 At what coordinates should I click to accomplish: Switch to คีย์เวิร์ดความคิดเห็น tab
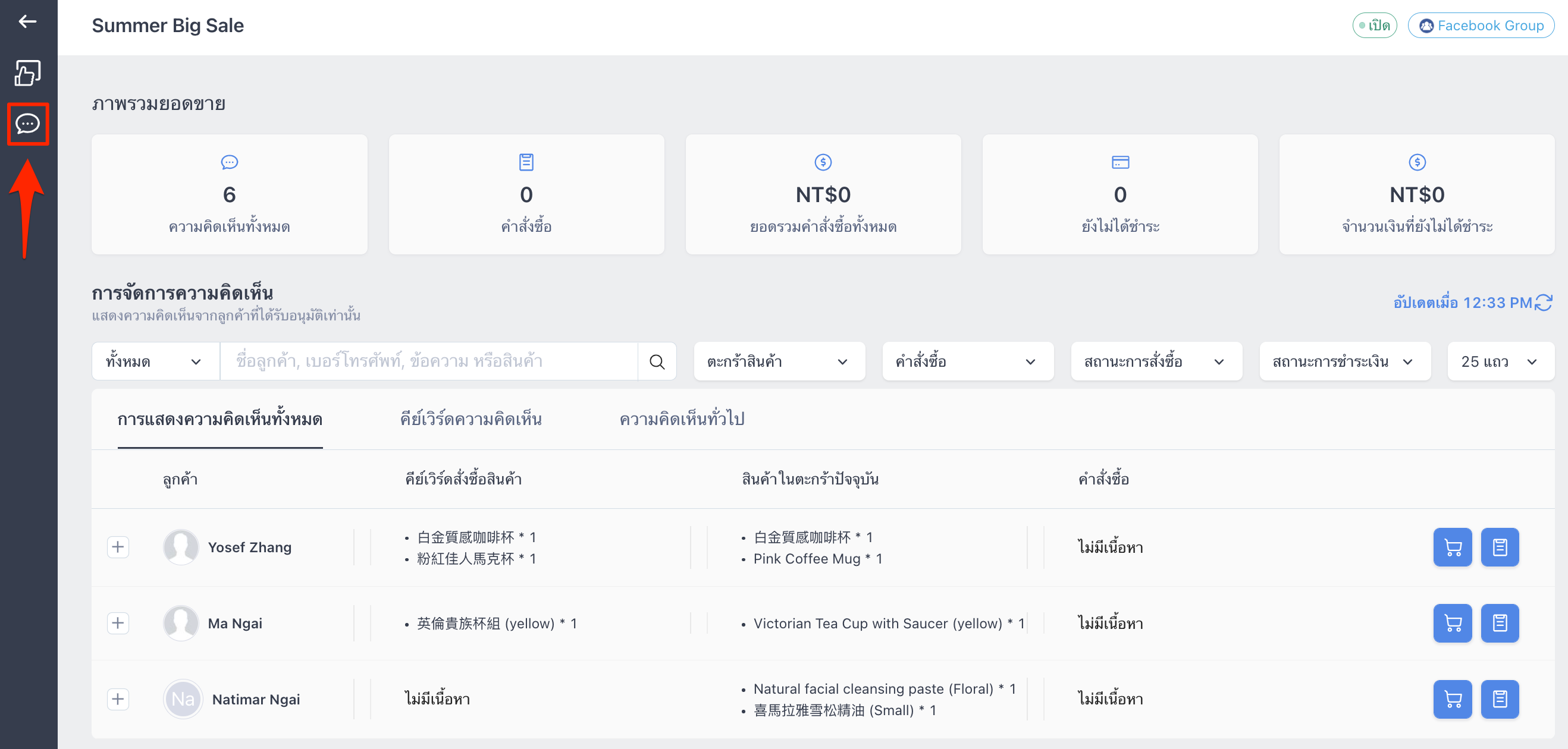click(471, 419)
